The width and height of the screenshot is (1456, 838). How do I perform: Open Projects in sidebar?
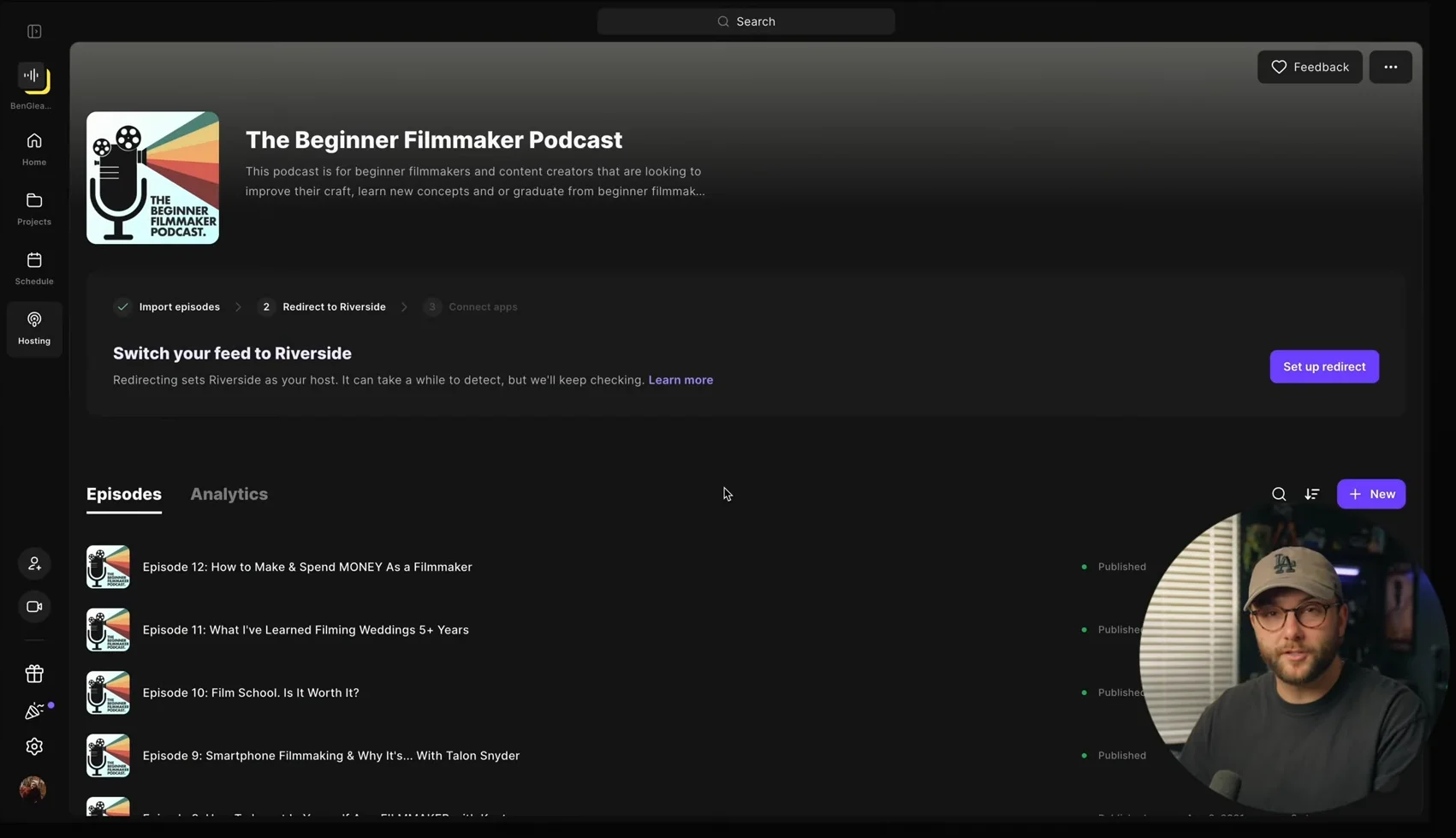(x=34, y=209)
